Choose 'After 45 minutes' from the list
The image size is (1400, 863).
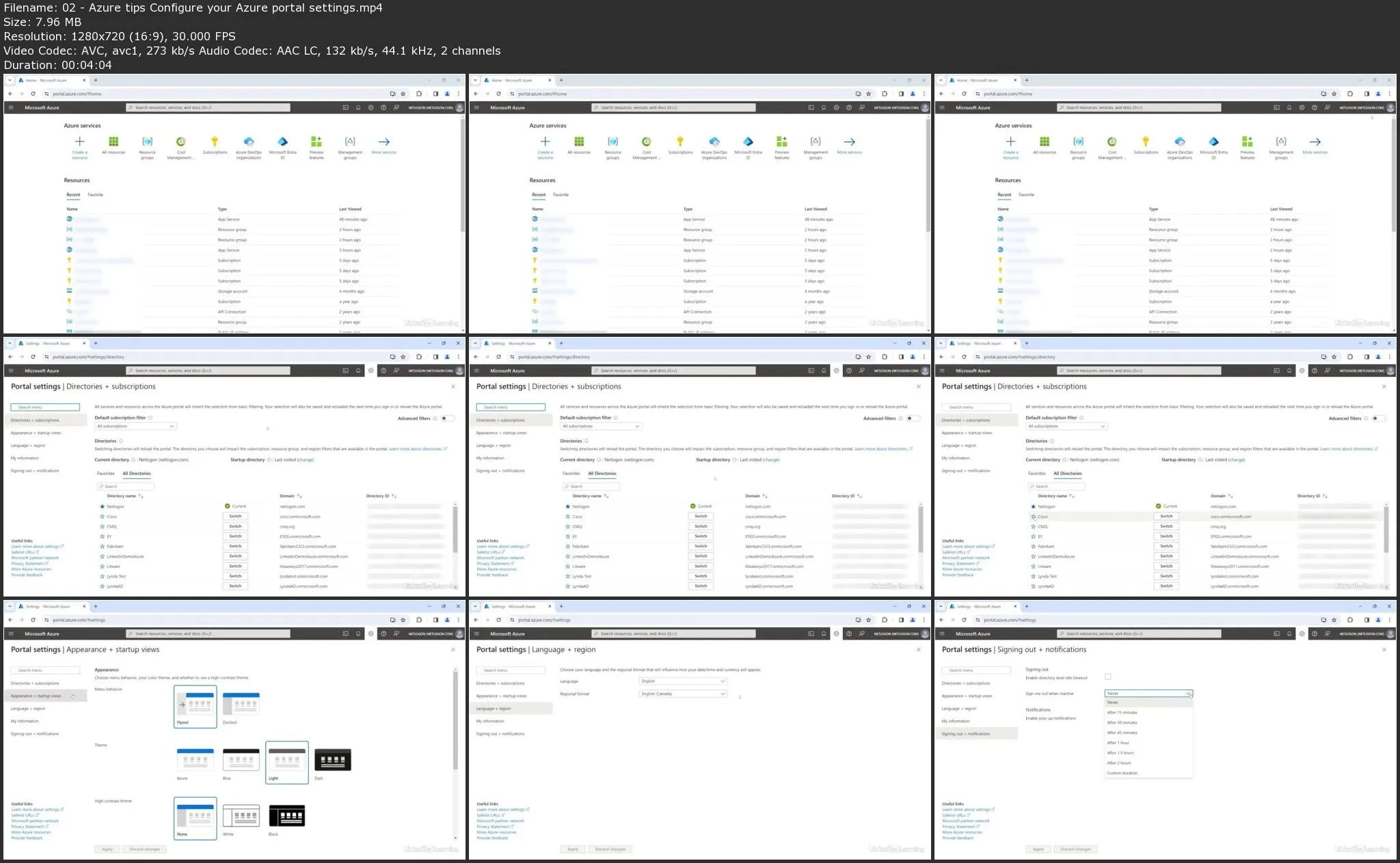(1122, 732)
